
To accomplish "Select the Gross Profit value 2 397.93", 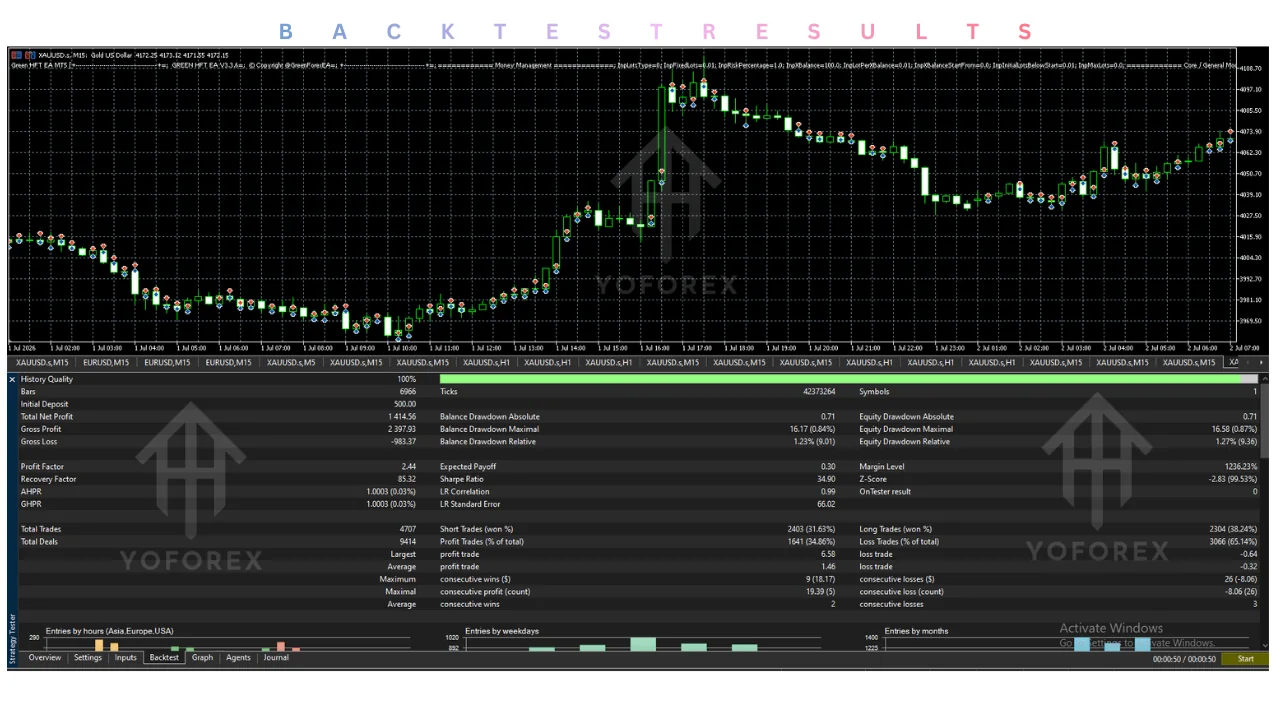I will 402,429.
